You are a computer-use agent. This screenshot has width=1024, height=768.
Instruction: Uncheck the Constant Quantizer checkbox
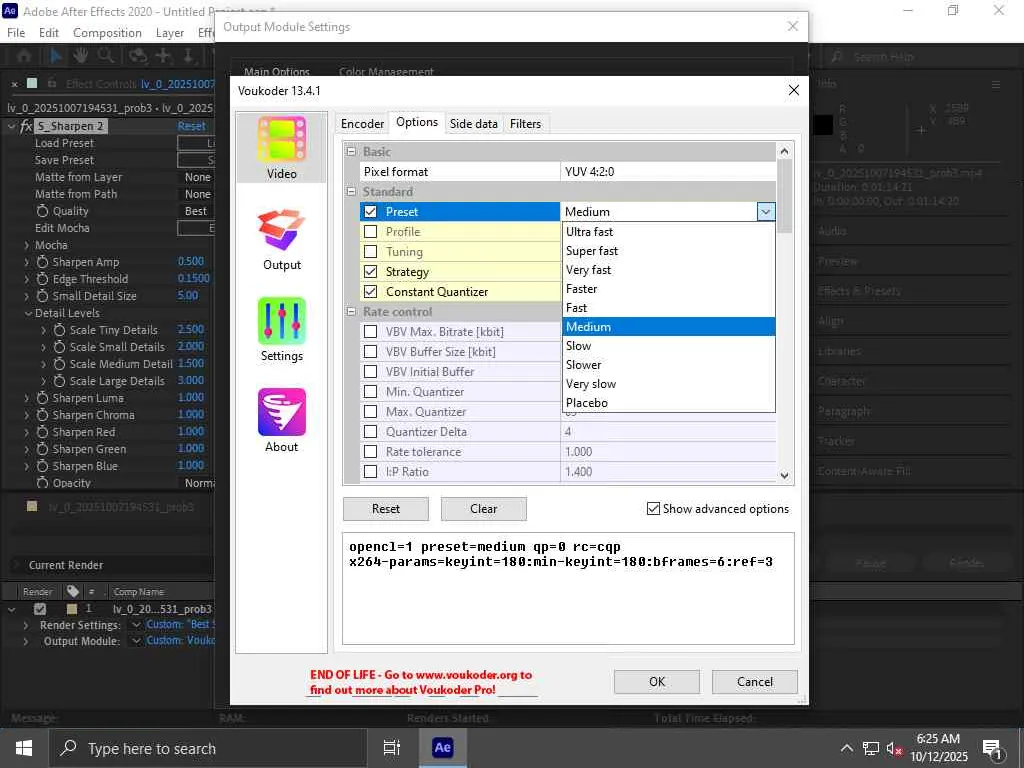tap(370, 291)
